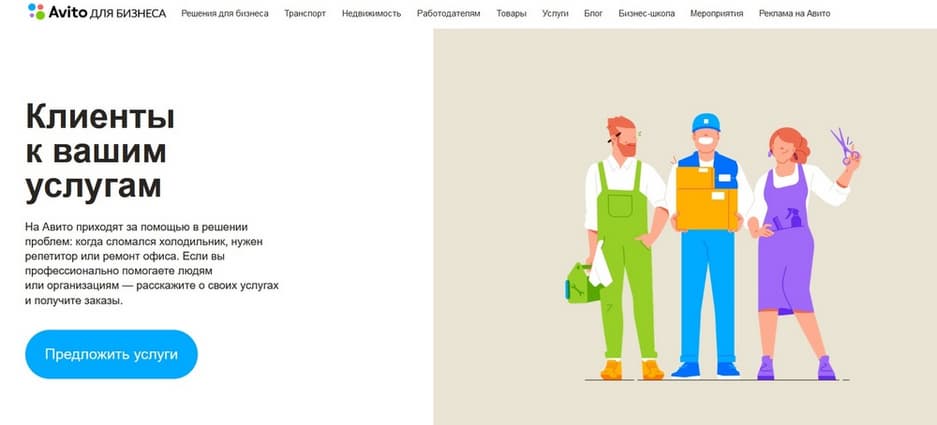
Task: Click the green tool bag illustration
Action: (581, 283)
